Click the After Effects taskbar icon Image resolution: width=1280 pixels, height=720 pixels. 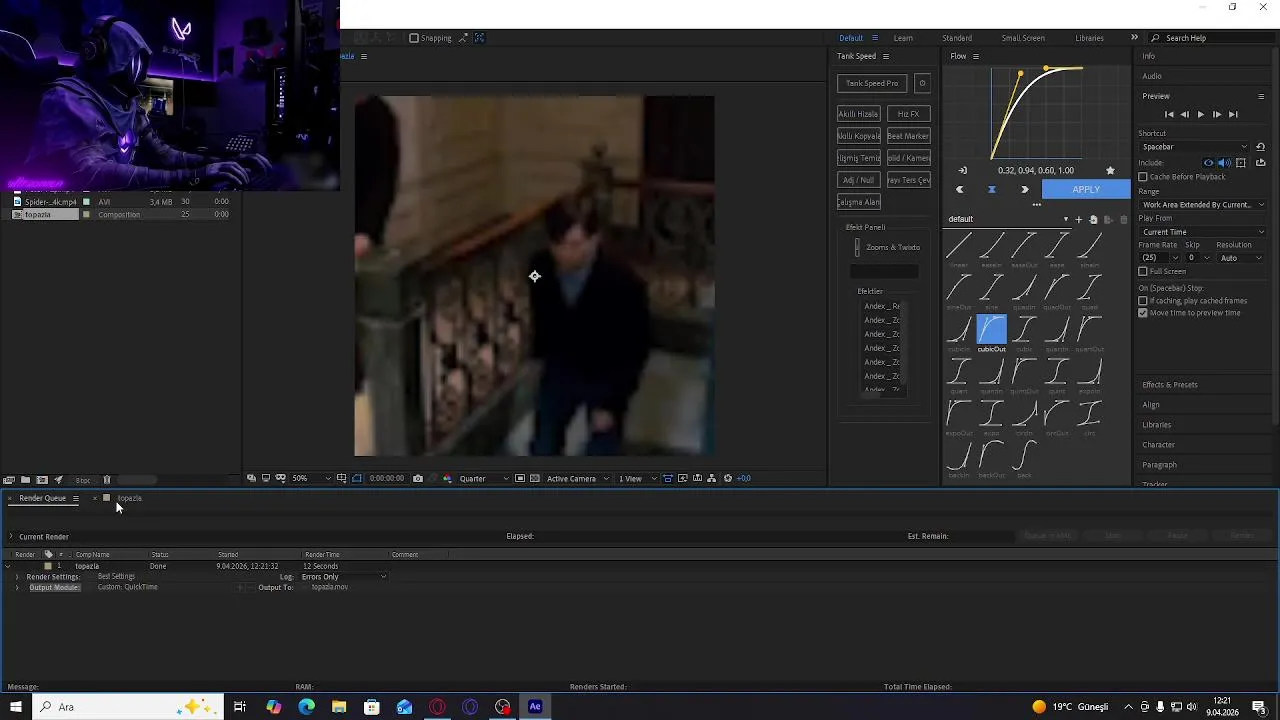pyautogui.click(x=535, y=707)
